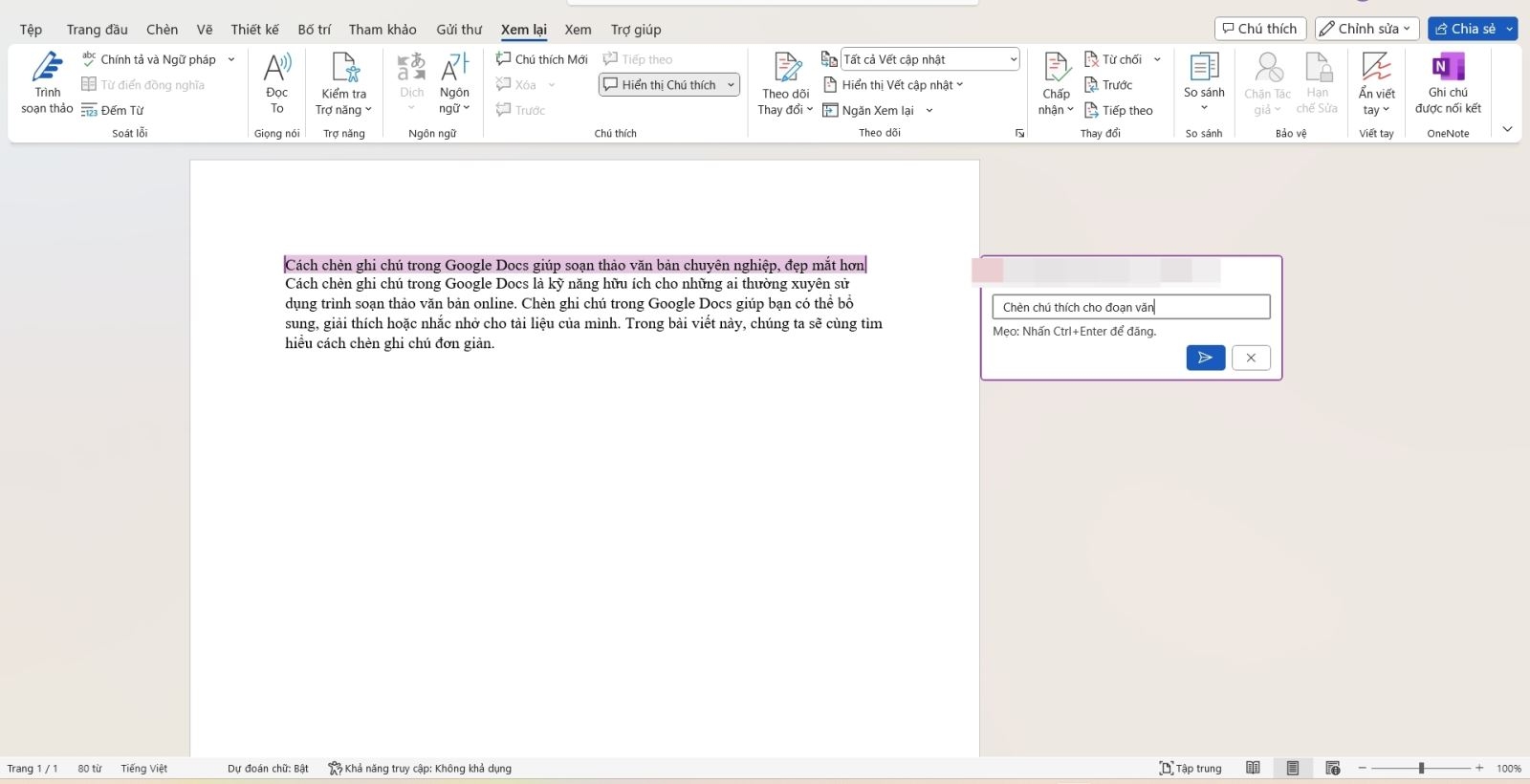Image resolution: width=1530 pixels, height=784 pixels.
Task: Click zoom out minus button
Action: [x=1363, y=768]
